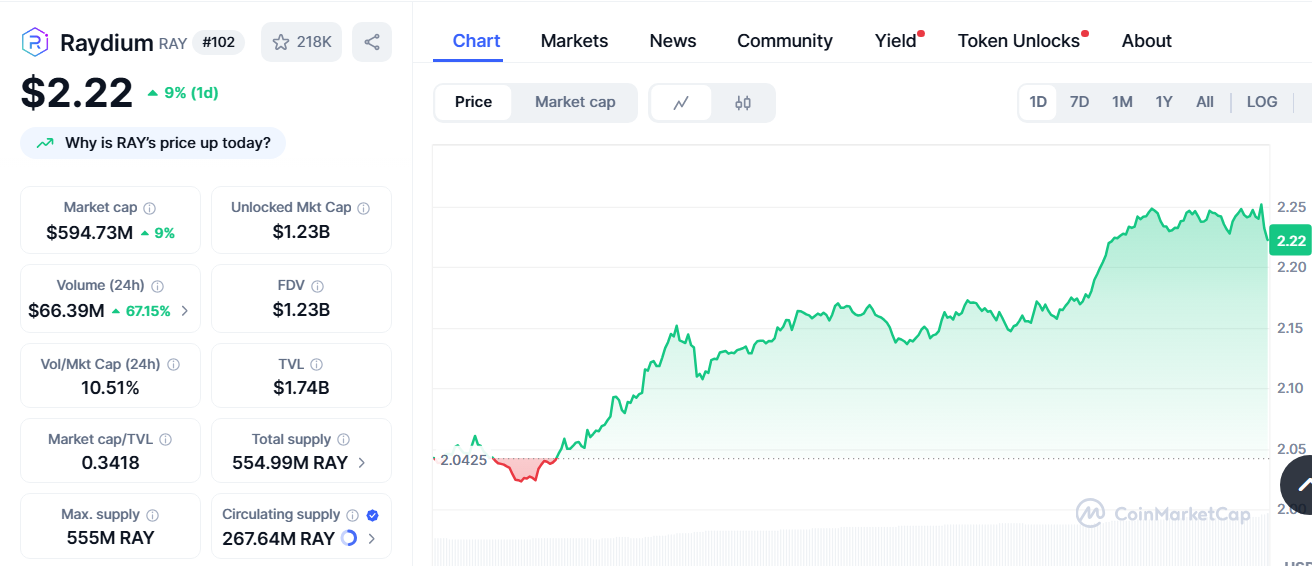Select the 1M time range
This screenshot has width=1312, height=566.
click(x=1122, y=102)
